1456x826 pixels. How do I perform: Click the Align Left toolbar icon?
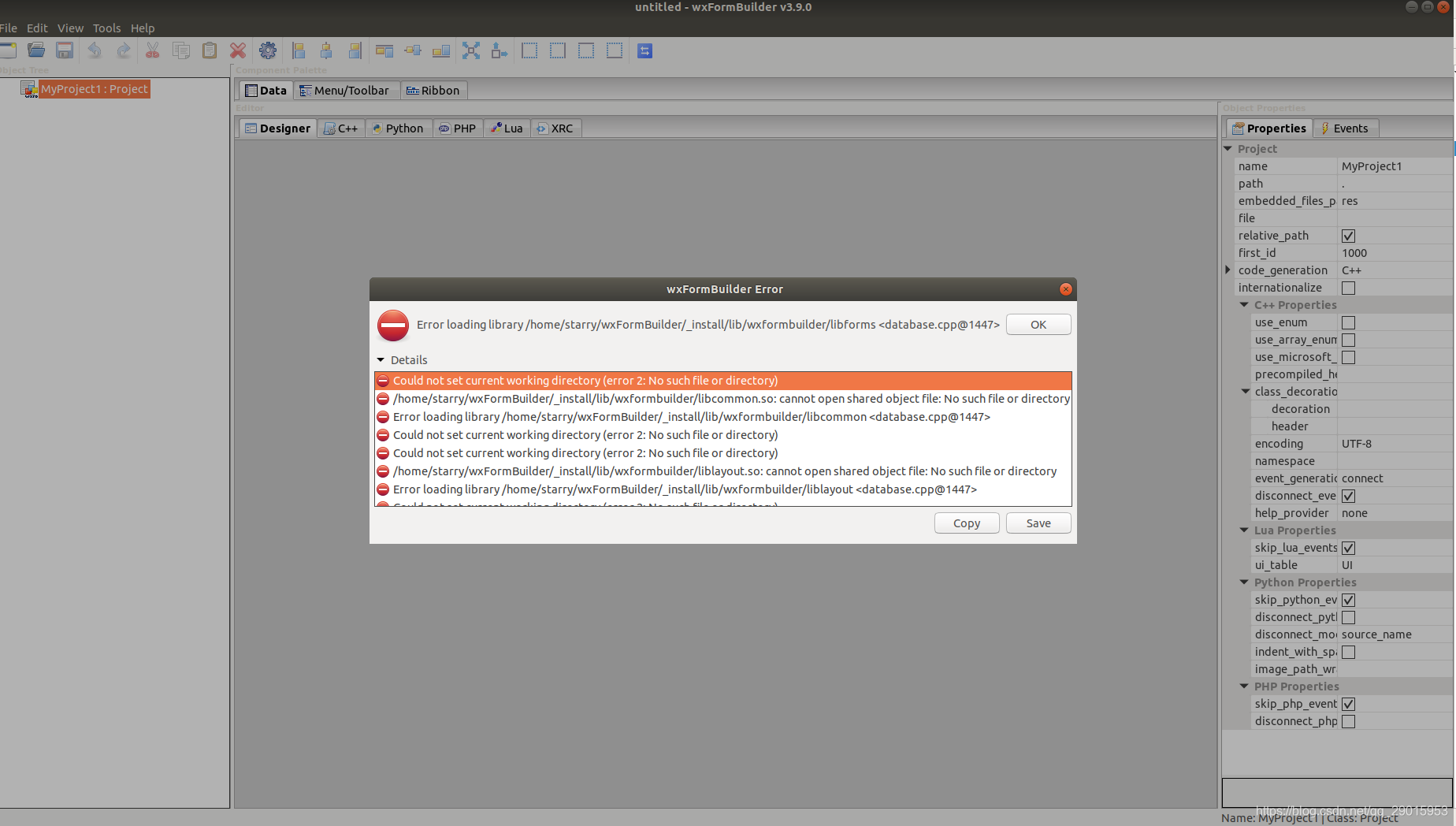[299, 50]
